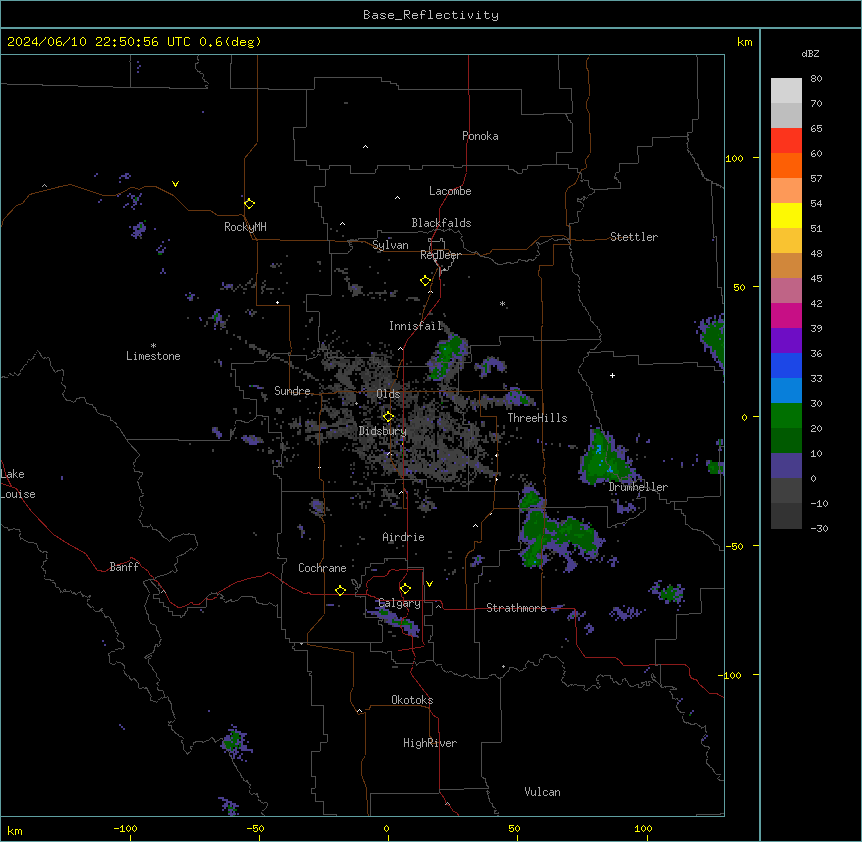This screenshot has width=862, height=842.
Task: Select the purple 36-39 dBZ legend swatch
Action: [x=786, y=341]
